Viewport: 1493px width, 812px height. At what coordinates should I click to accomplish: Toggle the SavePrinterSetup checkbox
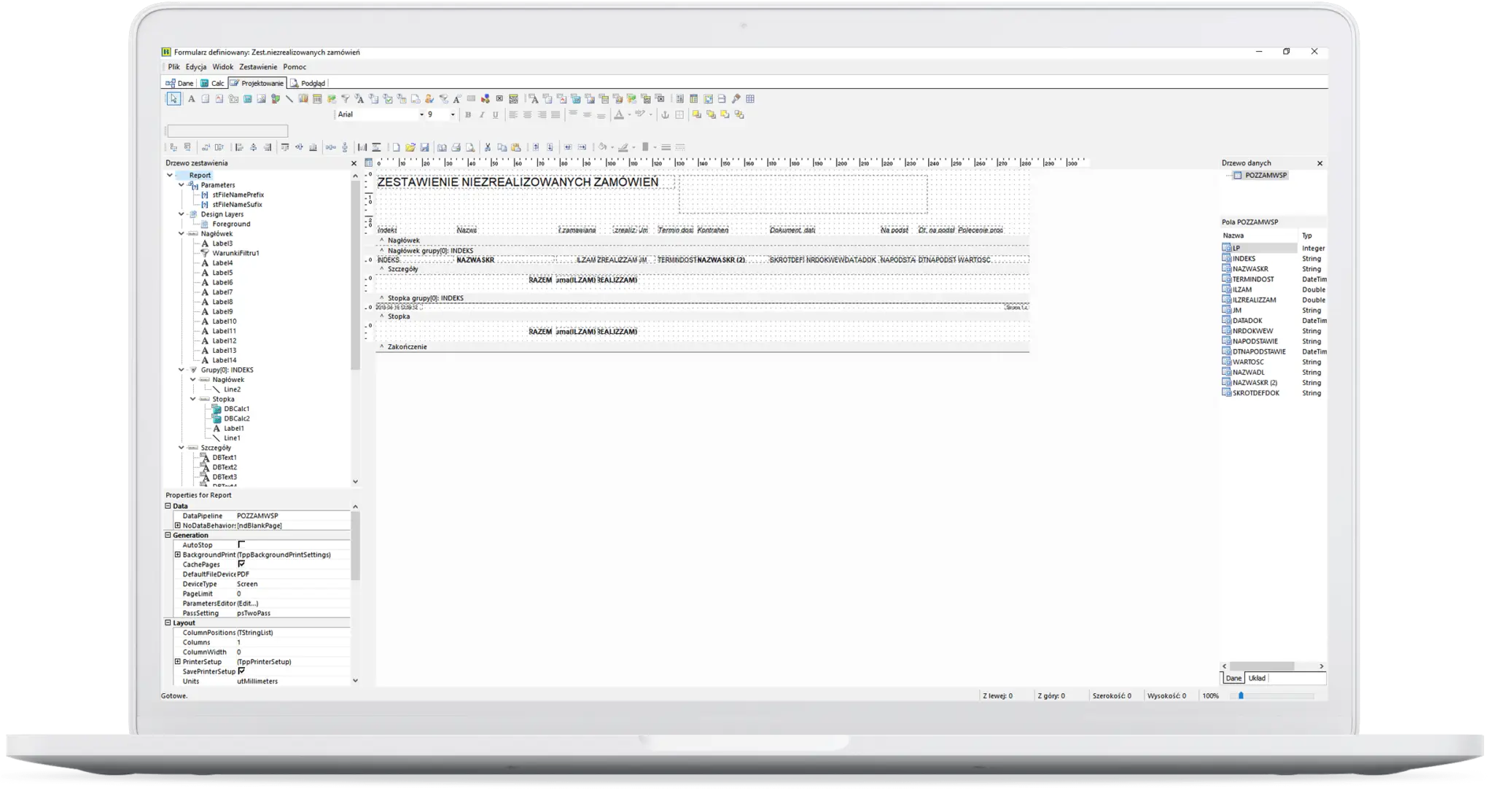tap(241, 671)
